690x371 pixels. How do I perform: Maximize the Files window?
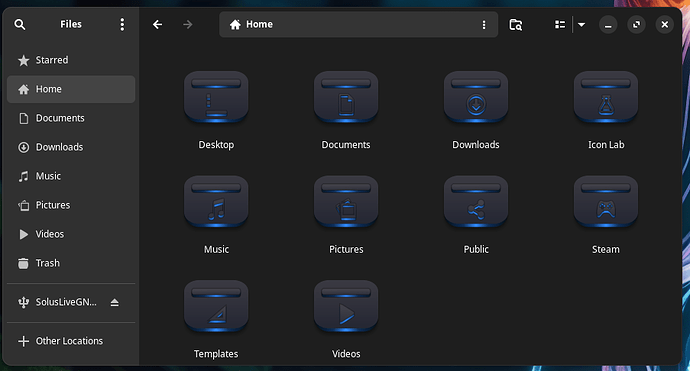tap(636, 25)
